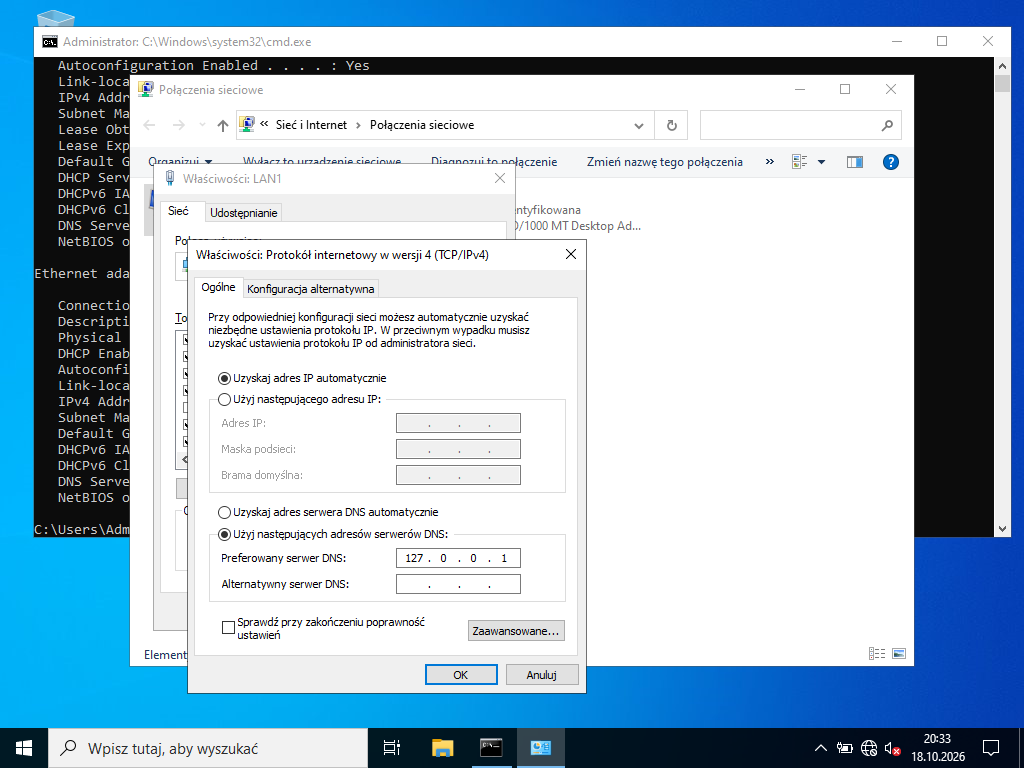Show more toolbar commands chevron
The height and width of the screenshot is (768, 1024).
pos(770,162)
